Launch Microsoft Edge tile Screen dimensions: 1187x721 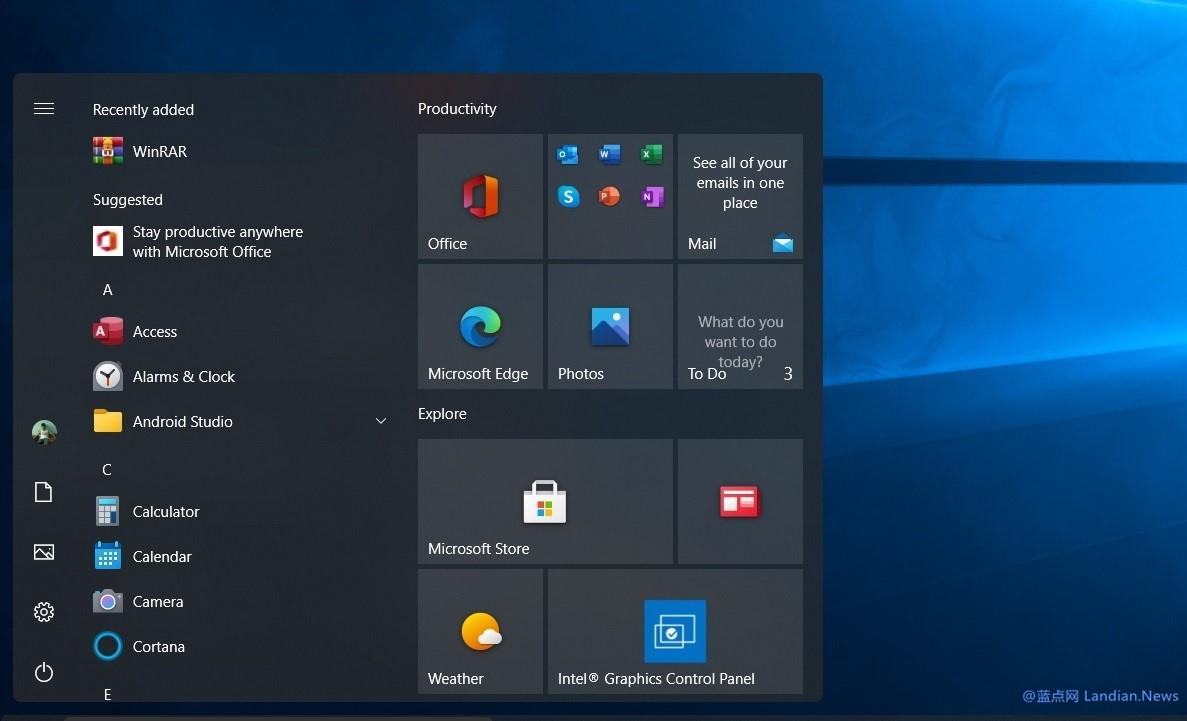(x=480, y=326)
